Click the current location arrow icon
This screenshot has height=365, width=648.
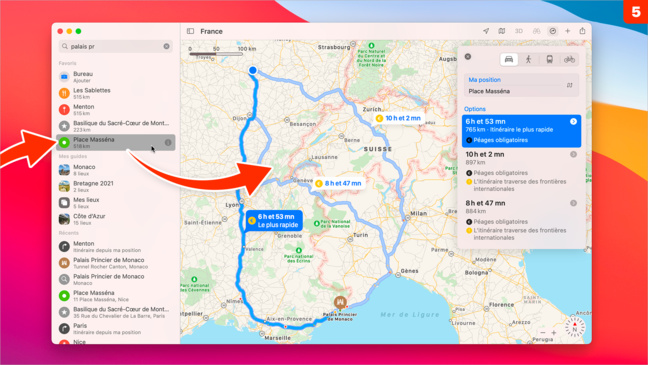(486, 31)
